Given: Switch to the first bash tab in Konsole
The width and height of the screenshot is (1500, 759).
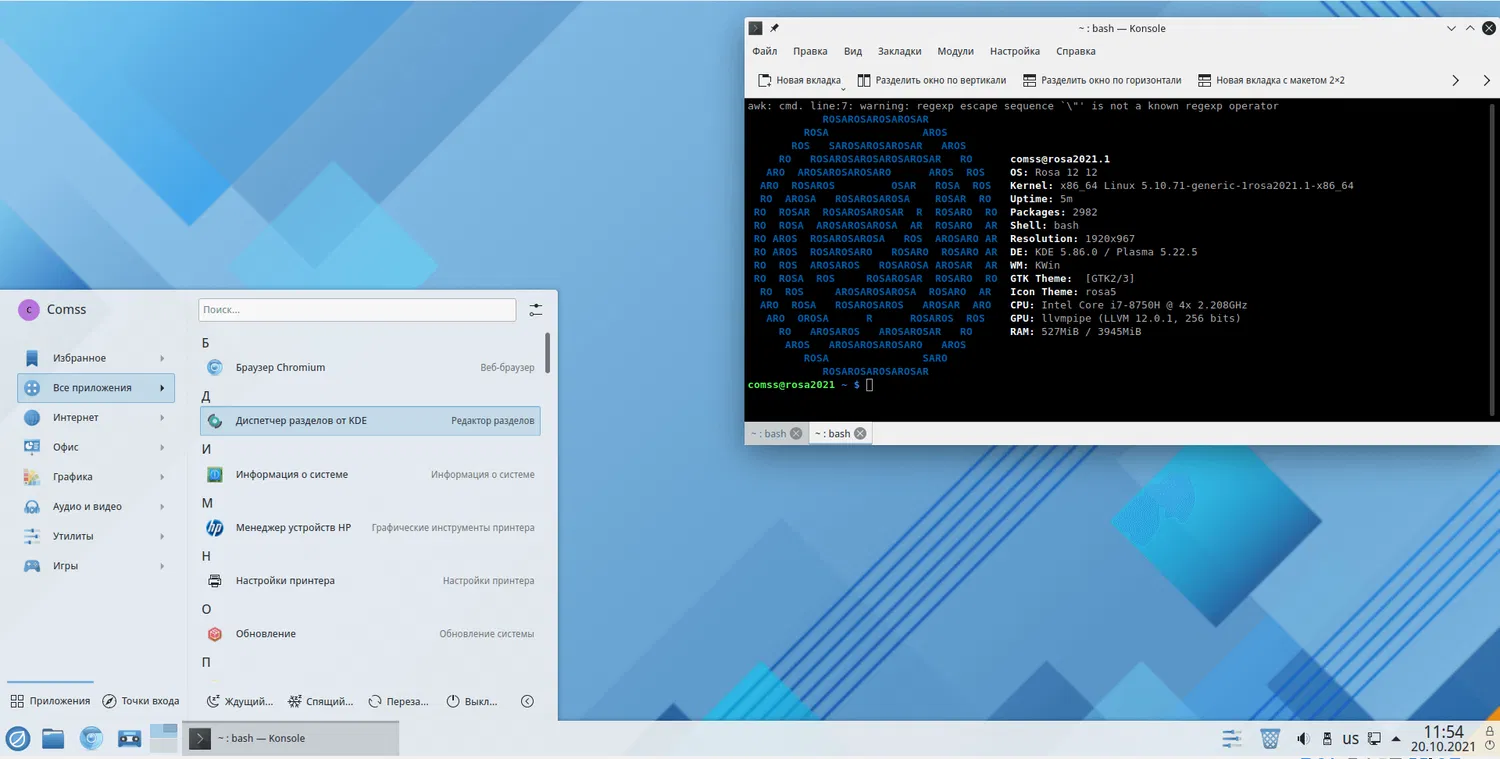Looking at the screenshot, I should tap(769, 434).
